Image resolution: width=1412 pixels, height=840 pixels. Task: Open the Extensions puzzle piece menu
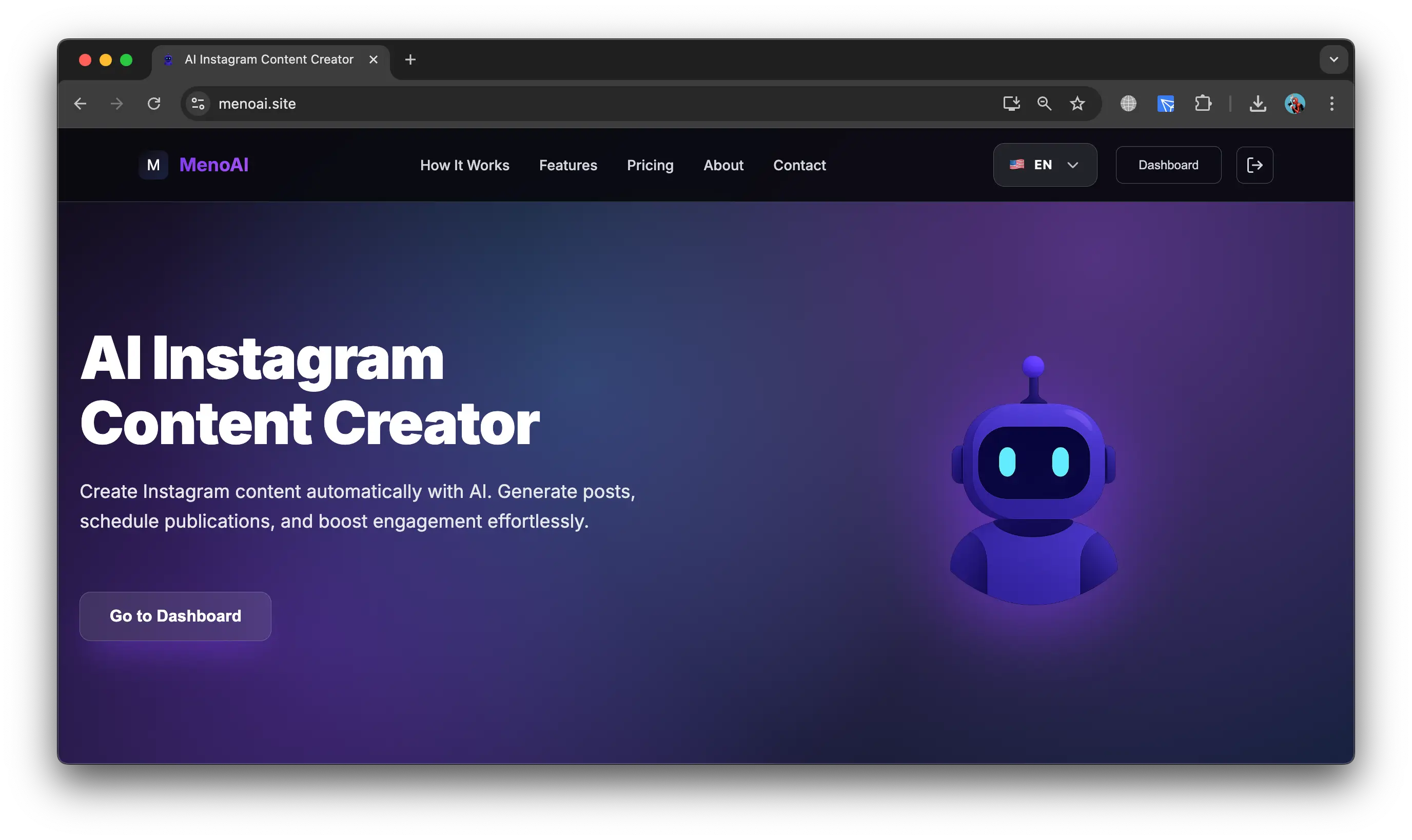click(1203, 104)
